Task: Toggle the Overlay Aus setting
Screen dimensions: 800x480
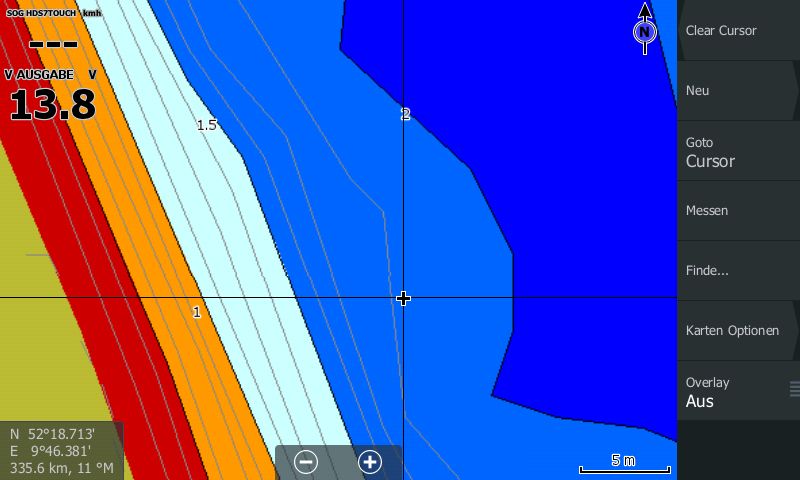Action: [x=730, y=391]
